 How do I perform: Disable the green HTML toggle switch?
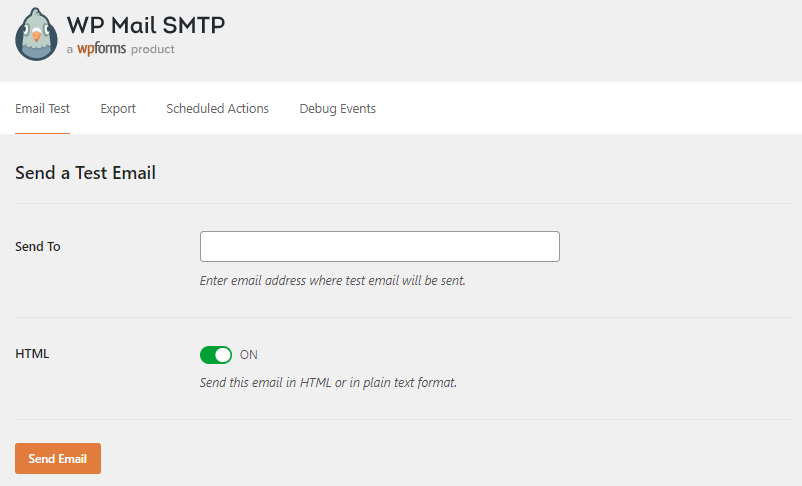coord(215,355)
